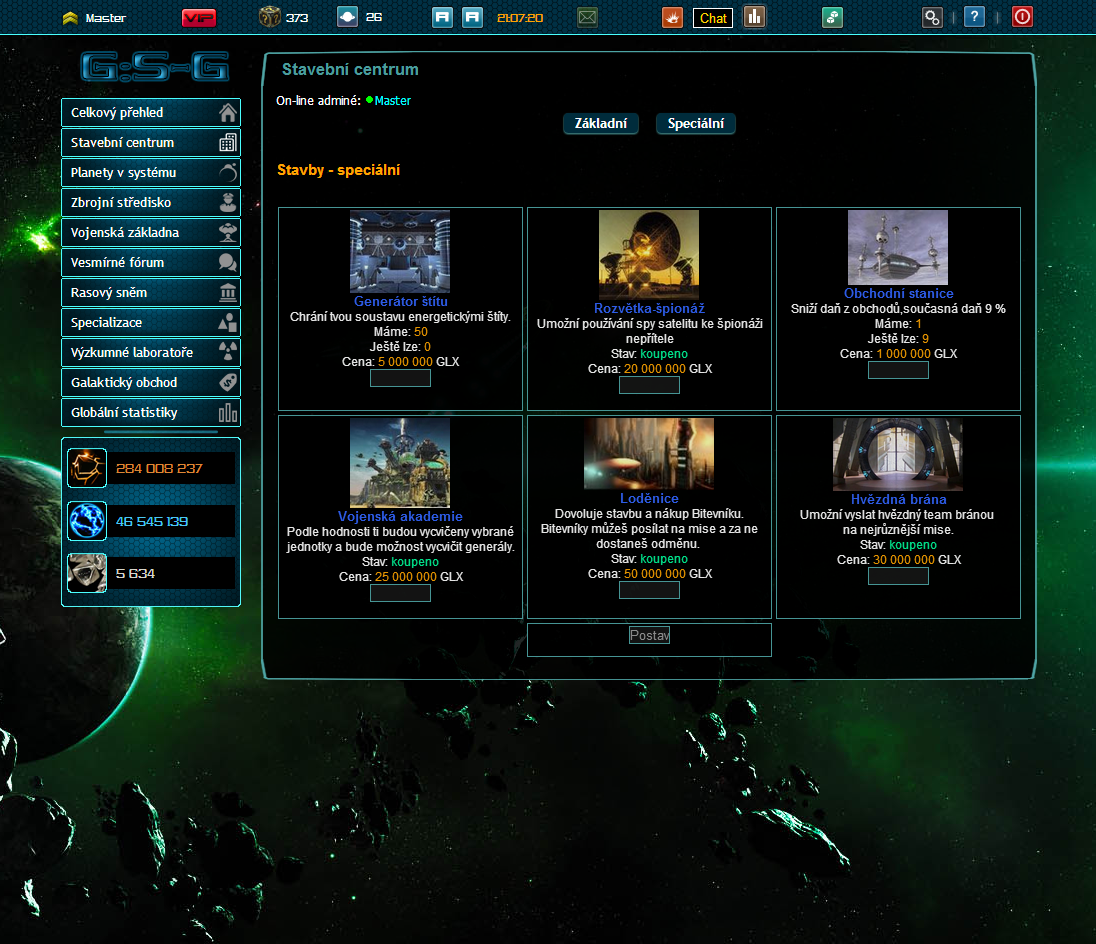Focus quantity field under Hvězdná brána

(x=898, y=576)
